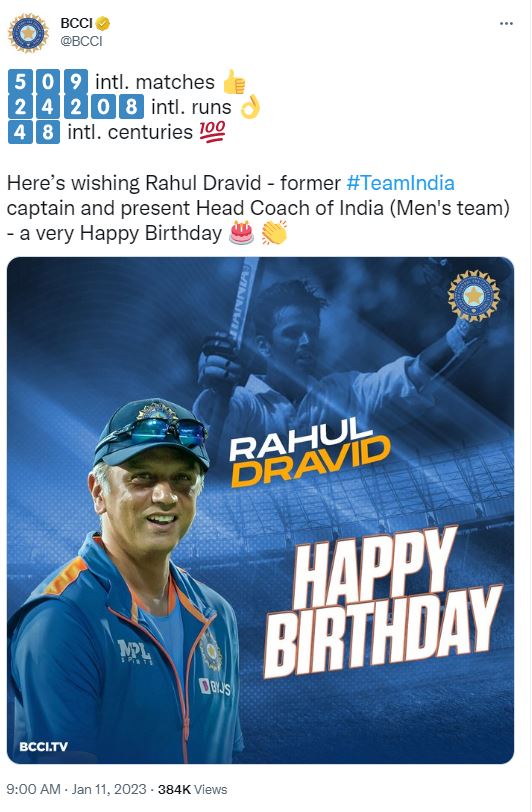Image resolution: width=532 pixels, height=812 pixels.
Task: Open the Rahul Dravid birthday image
Action: tap(261, 511)
